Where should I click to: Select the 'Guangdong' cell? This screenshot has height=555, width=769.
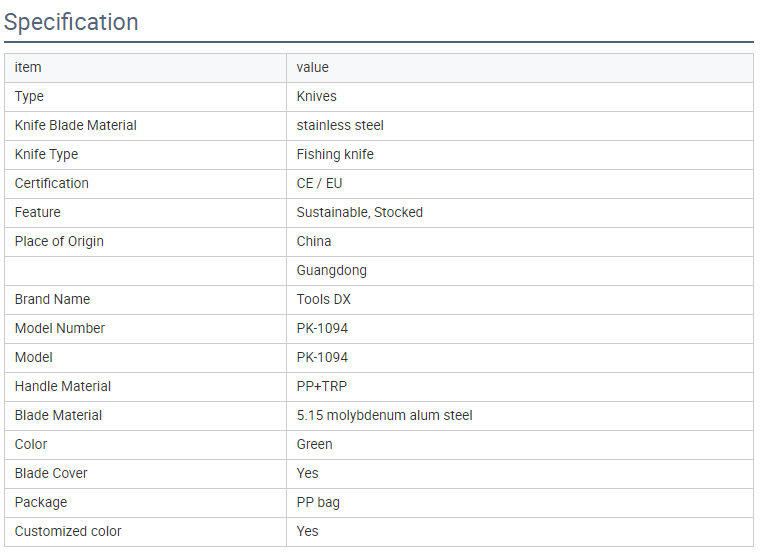pos(520,271)
